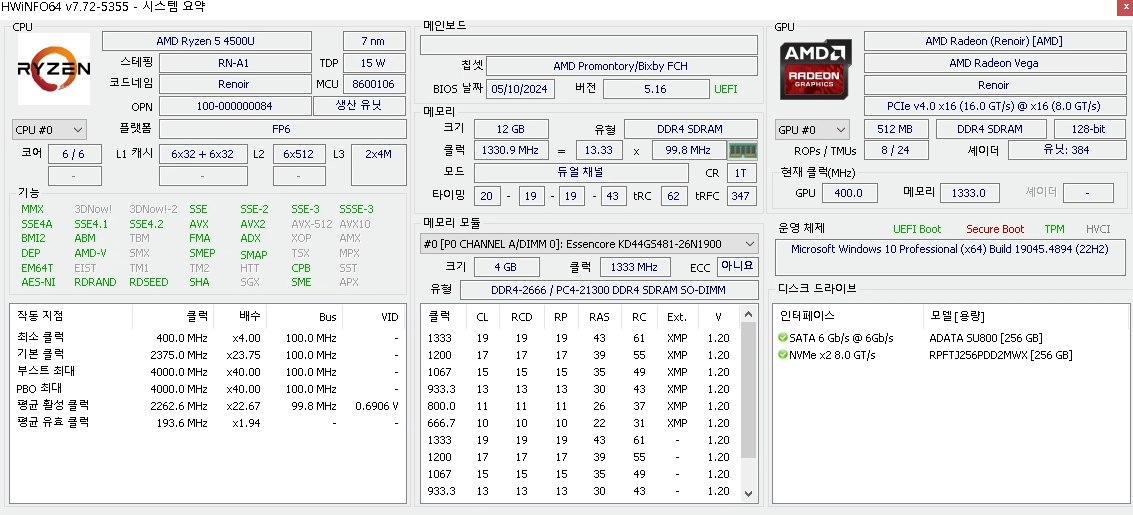Screen dimensions: 1133x515
Task: Click the L2 cache 6x512 field
Action: (x=298, y=154)
